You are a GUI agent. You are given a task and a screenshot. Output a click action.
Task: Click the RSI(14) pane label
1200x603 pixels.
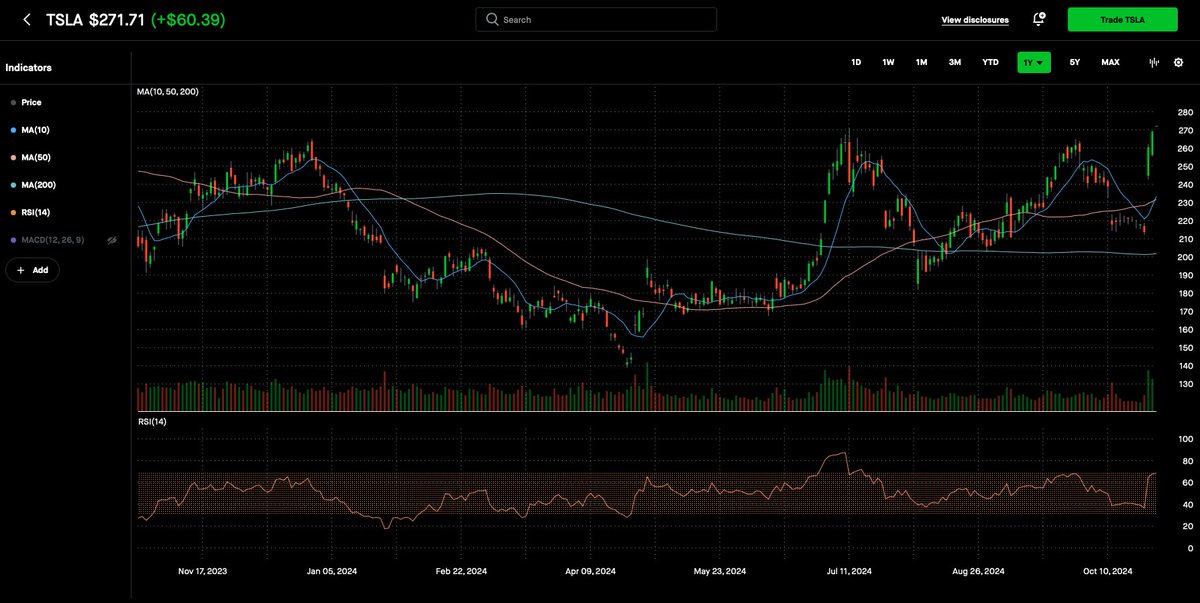[152, 422]
